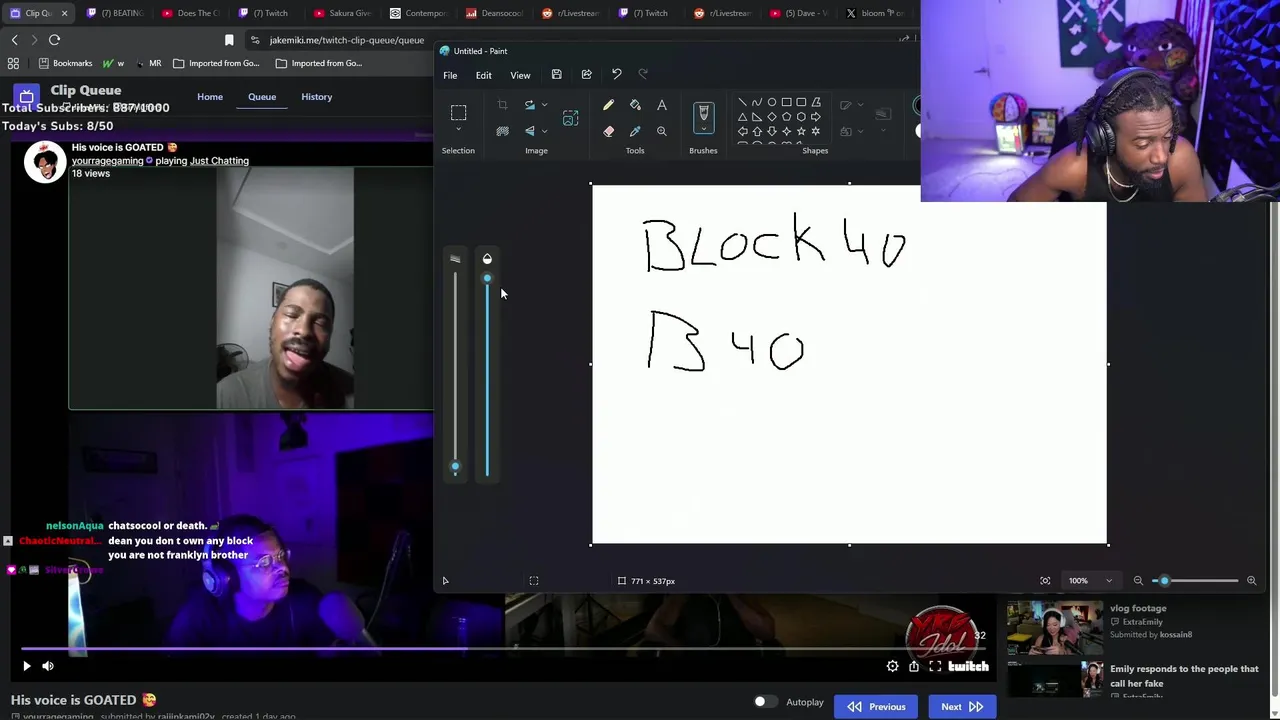Screen dimensions: 1280x720
Task: Click the Save icon in Paint
Action: (x=556, y=75)
